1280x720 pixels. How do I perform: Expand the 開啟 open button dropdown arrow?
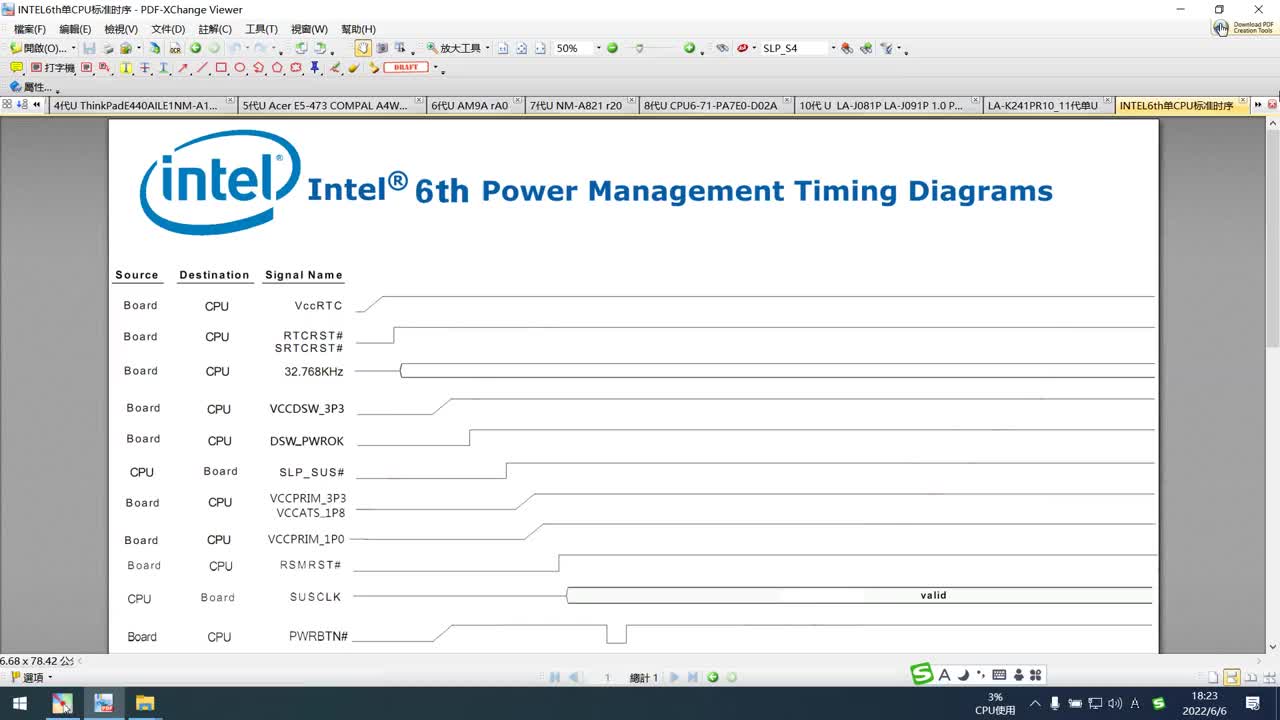click(73, 48)
